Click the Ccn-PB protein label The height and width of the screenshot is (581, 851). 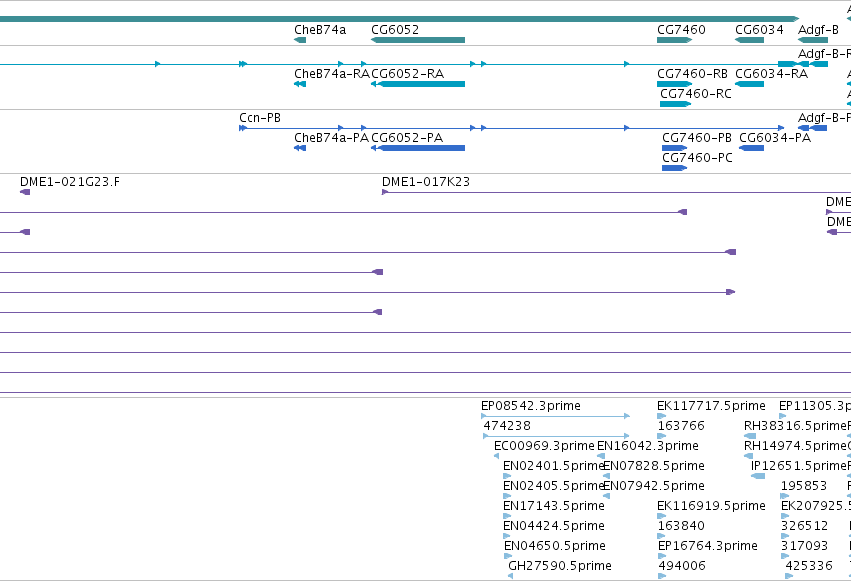pos(260,118)
